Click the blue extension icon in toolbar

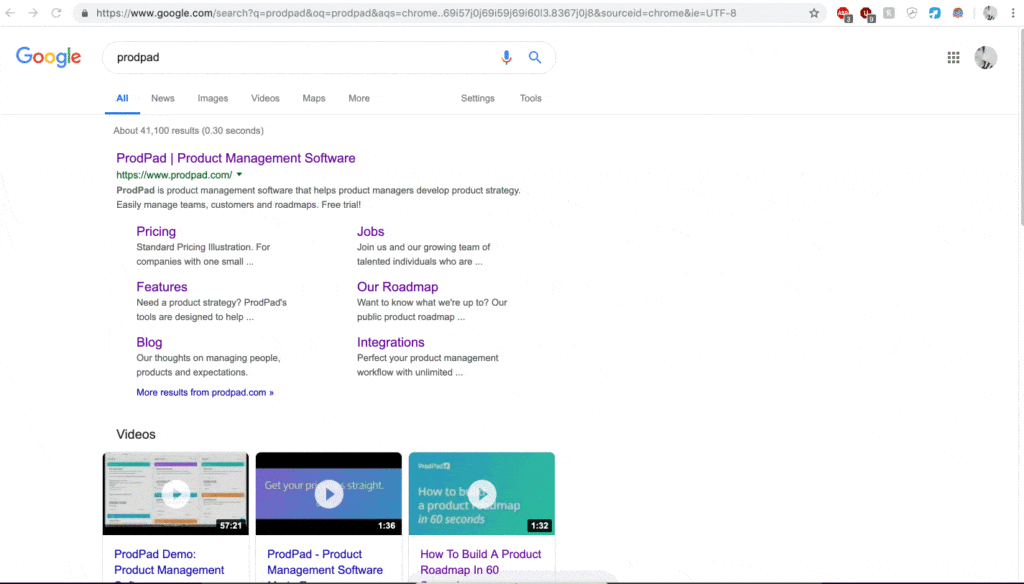pyautogui.click(x=935, y=13)
